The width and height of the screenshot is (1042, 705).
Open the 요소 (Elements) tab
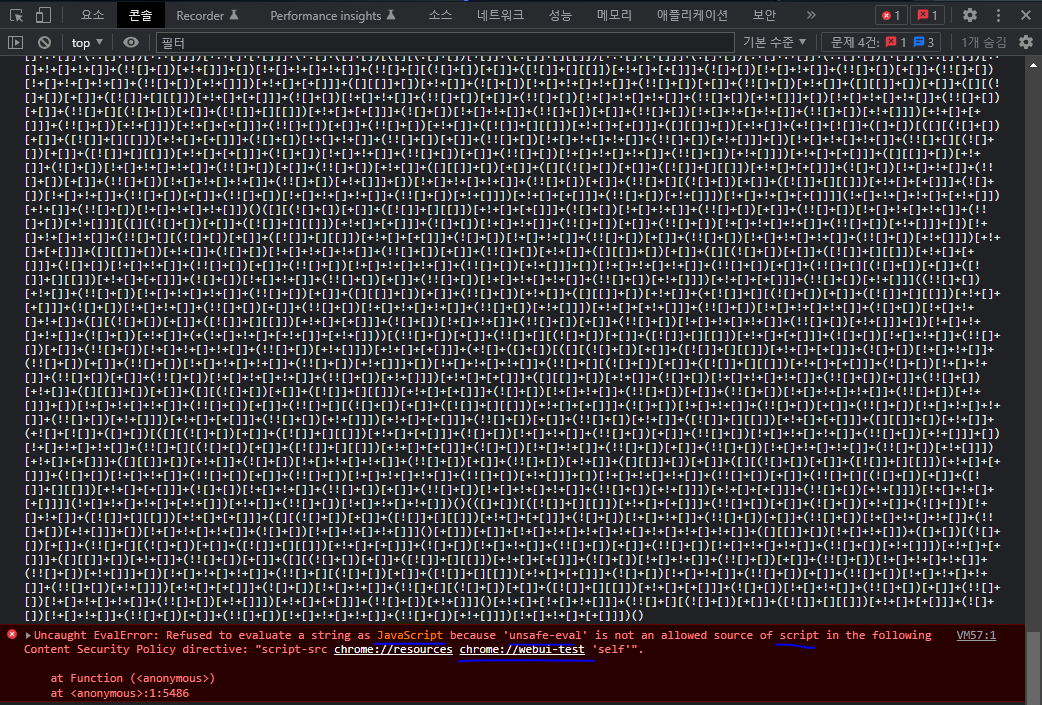click(x=92, y=15)
